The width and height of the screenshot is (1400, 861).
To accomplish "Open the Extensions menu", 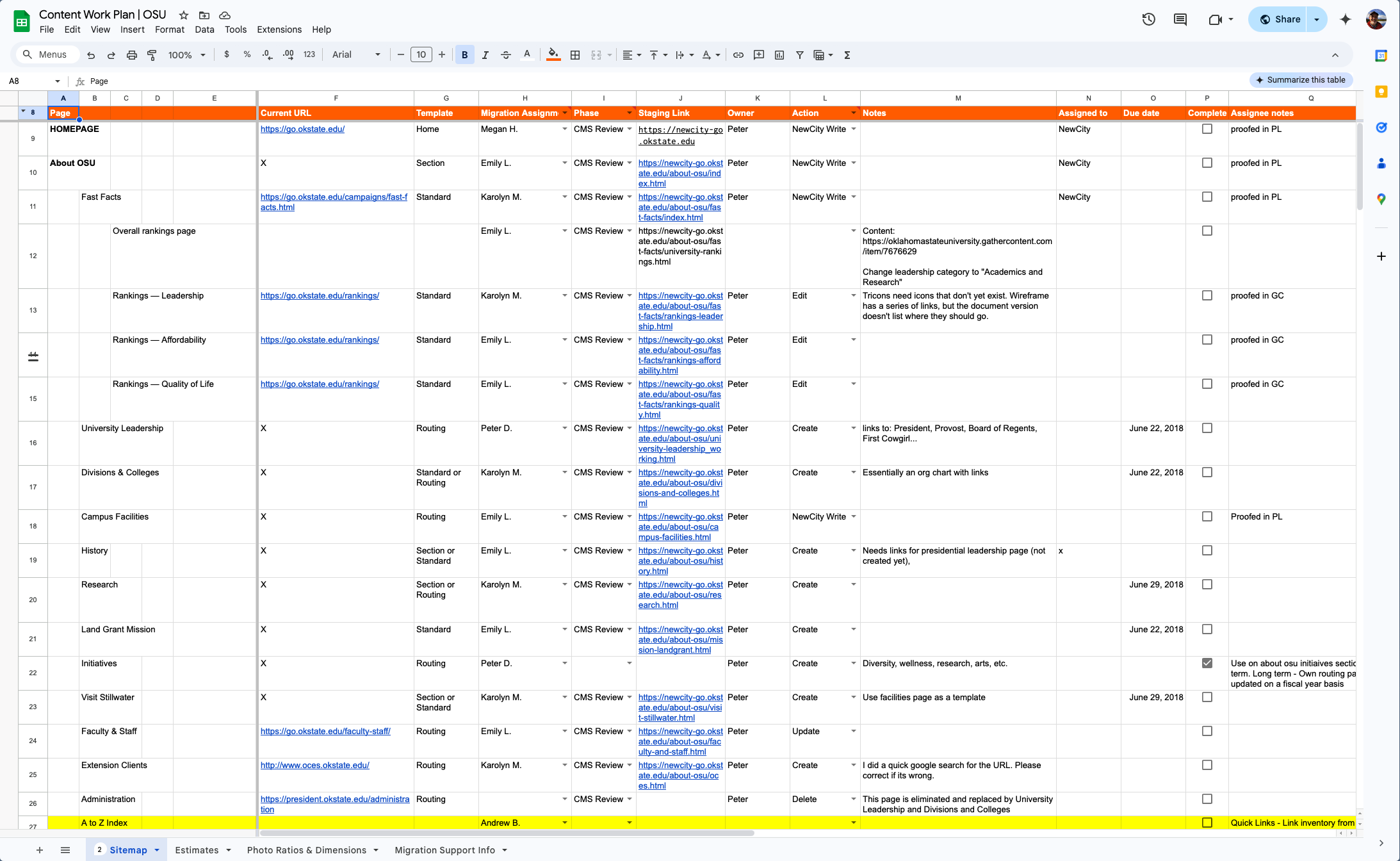I will coord(279,29).
